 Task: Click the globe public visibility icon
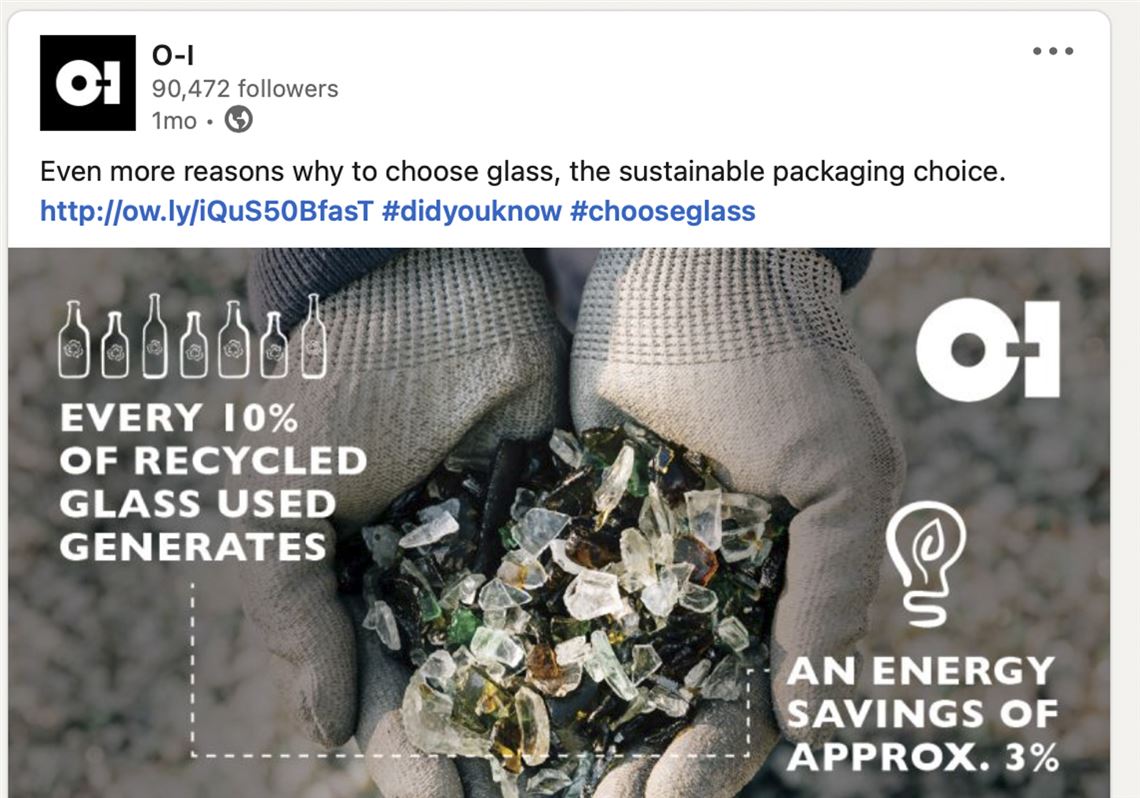click(x=239, y=120)
